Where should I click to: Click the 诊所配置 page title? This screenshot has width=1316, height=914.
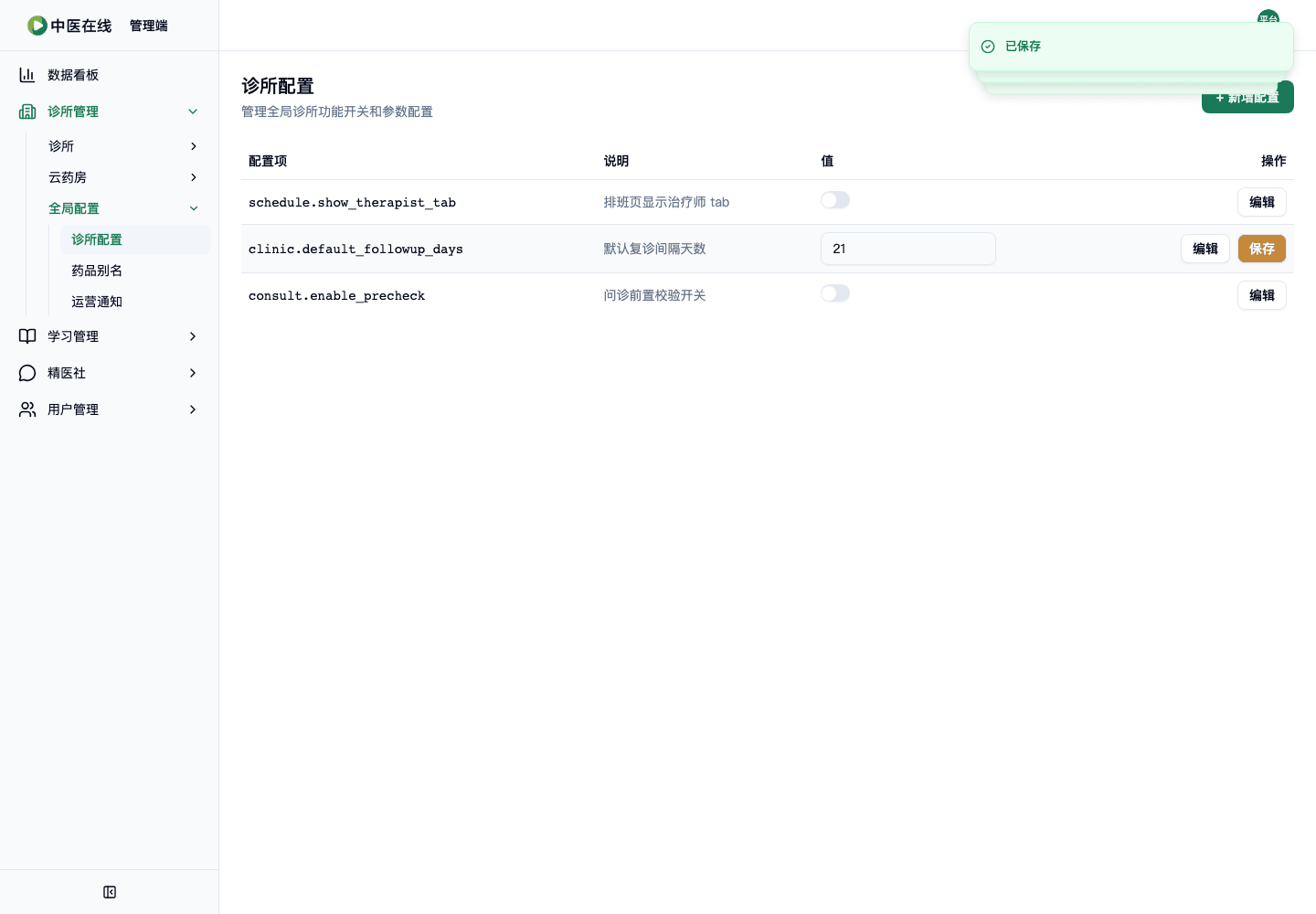tap(278, 86)
